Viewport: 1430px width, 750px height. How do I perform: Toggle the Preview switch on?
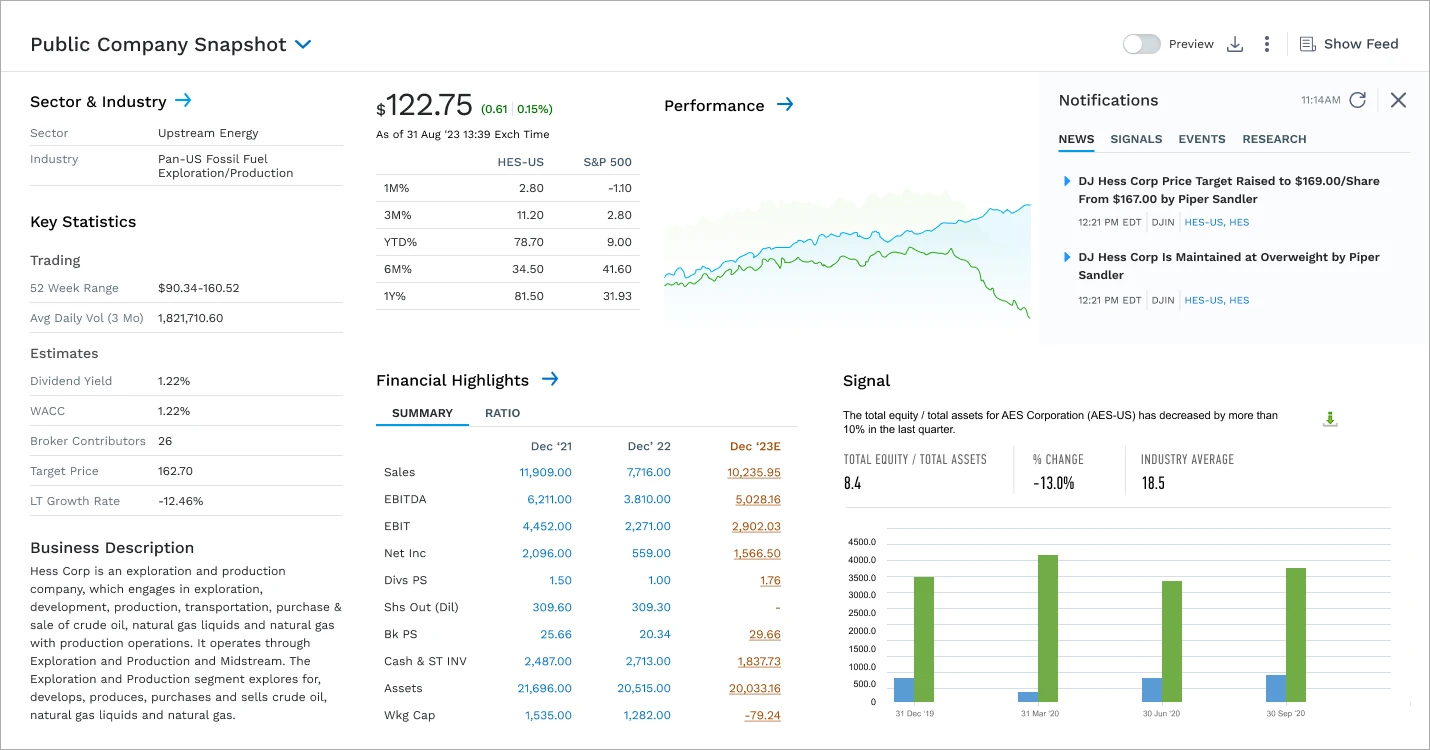1140,44
